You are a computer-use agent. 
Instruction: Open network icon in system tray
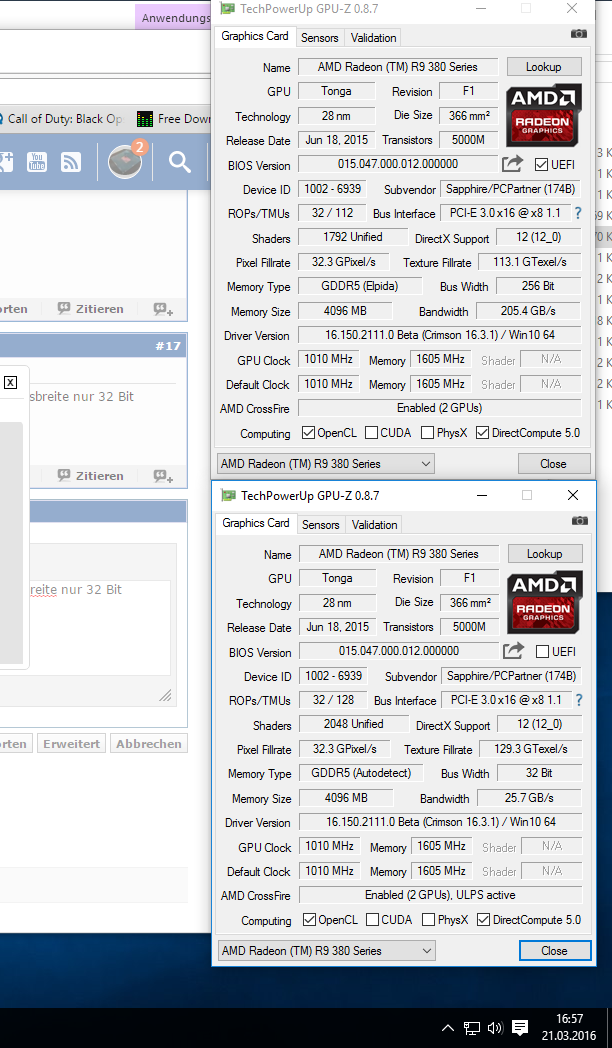[472, 1028]
